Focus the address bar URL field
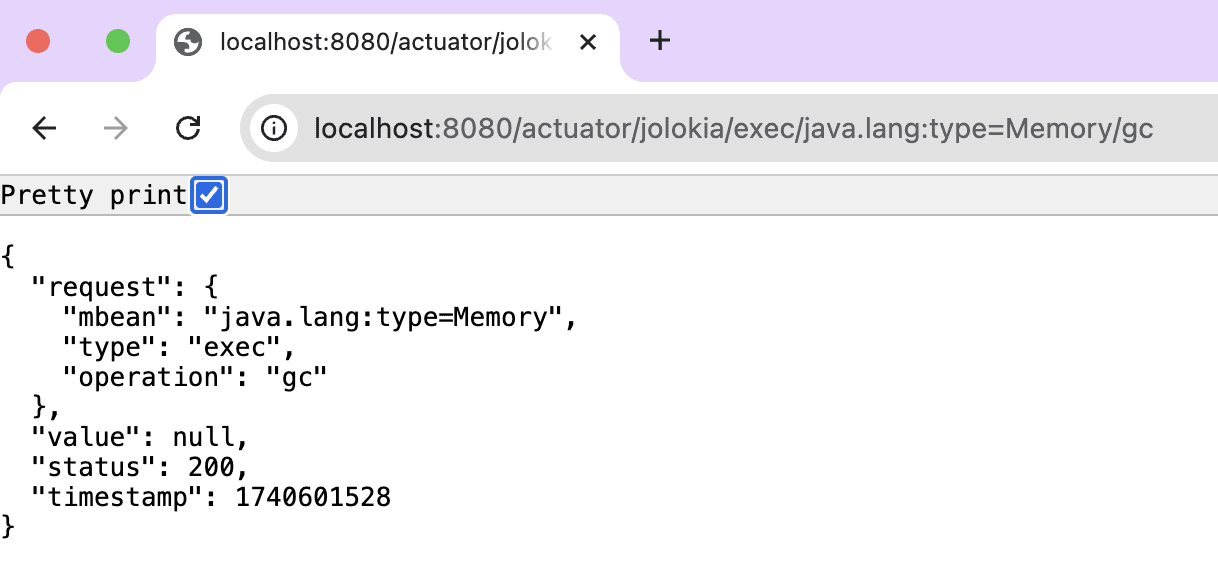1218x570 pixels. (733, 128)
